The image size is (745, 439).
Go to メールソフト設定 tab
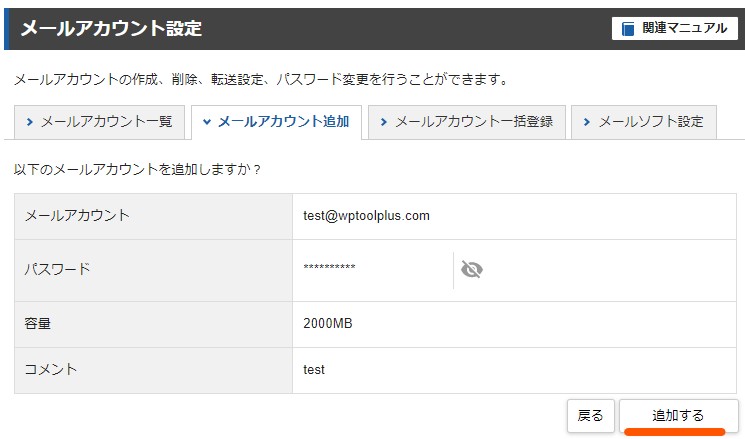coord(644,122)
